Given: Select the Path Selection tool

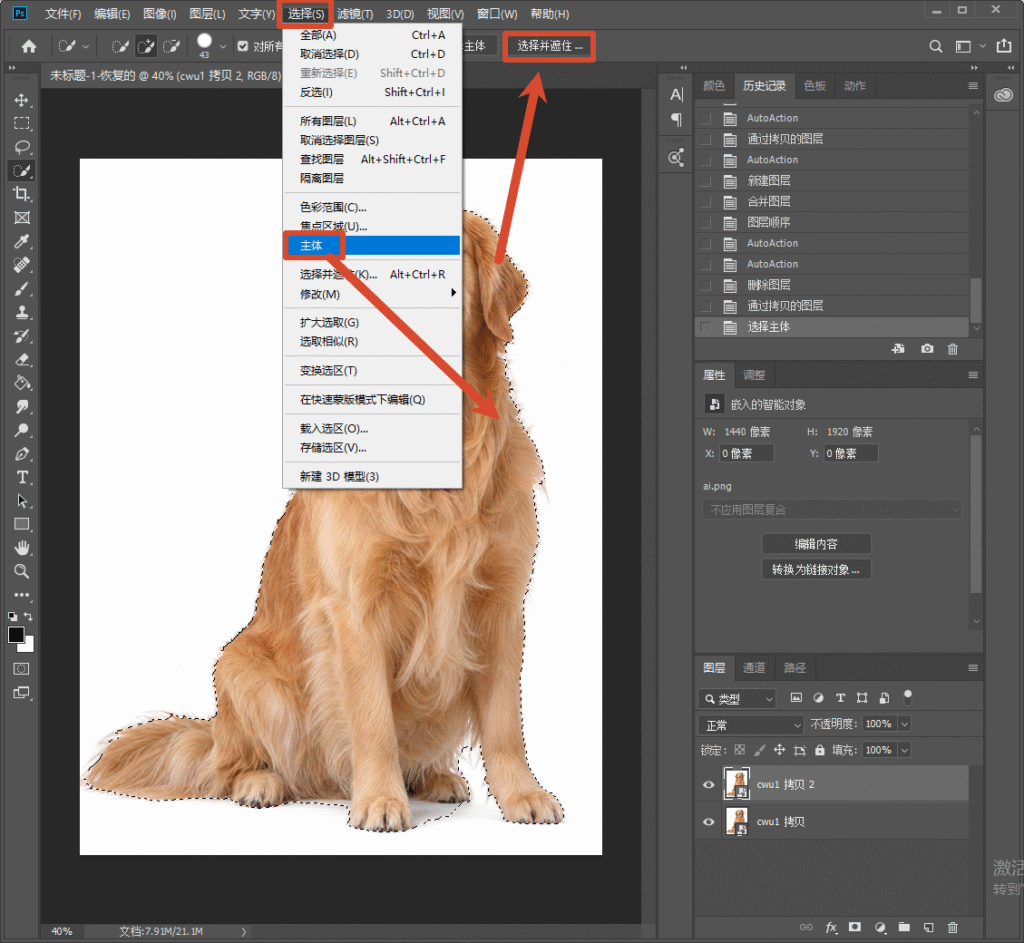Looking at the screenshot, I should [22, 501].
